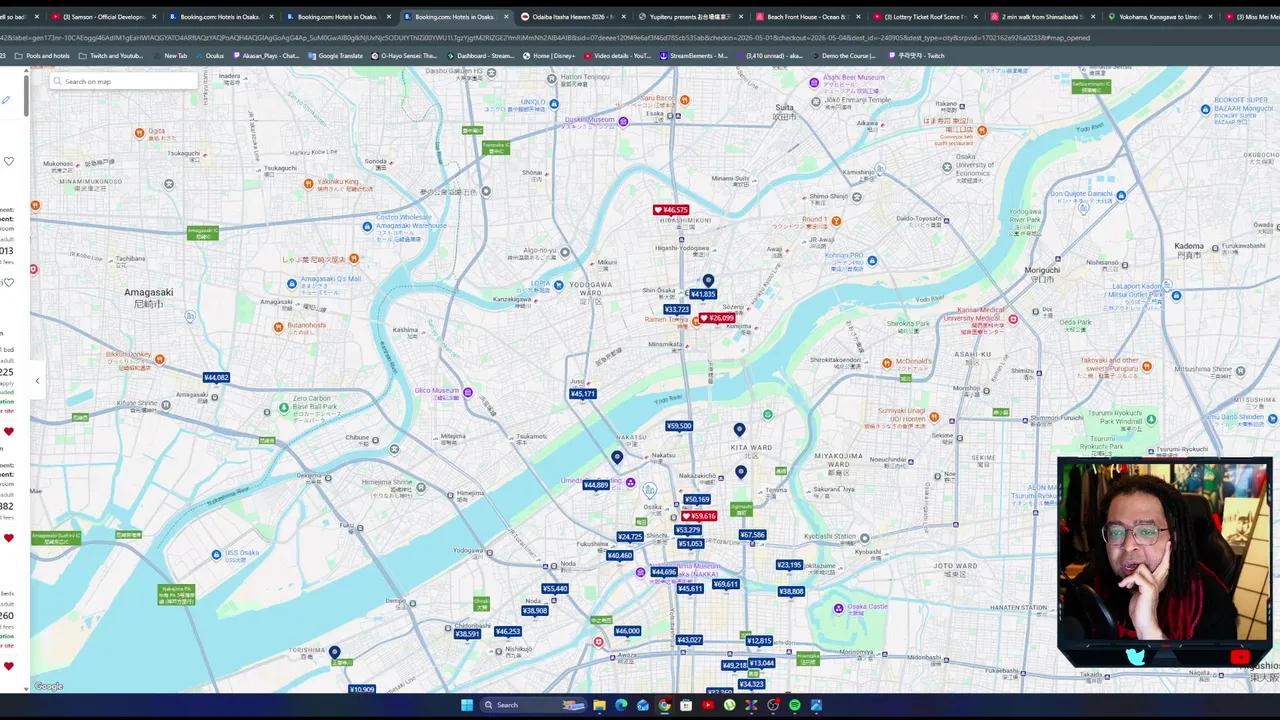The image size is (1280, 720).
Task: Select the ¥12,815 hotel price marker
Action: click(759, 641)
